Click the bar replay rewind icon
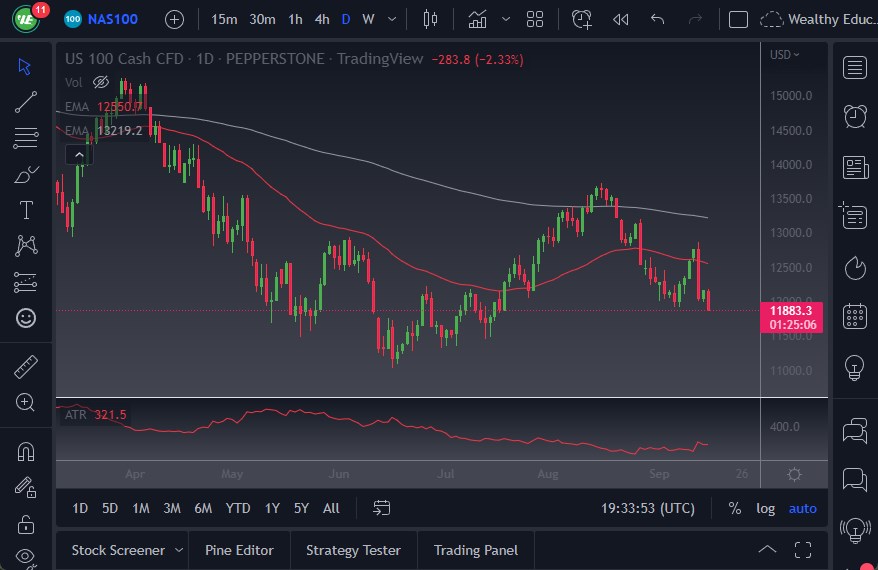 click(620, 19)
